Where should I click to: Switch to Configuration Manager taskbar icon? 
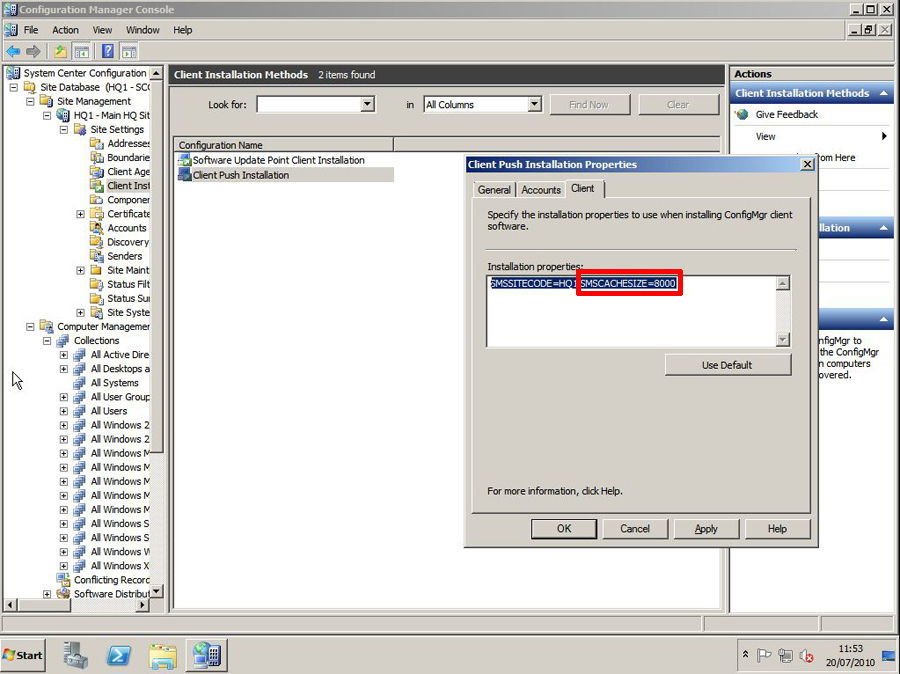(207, 655)
